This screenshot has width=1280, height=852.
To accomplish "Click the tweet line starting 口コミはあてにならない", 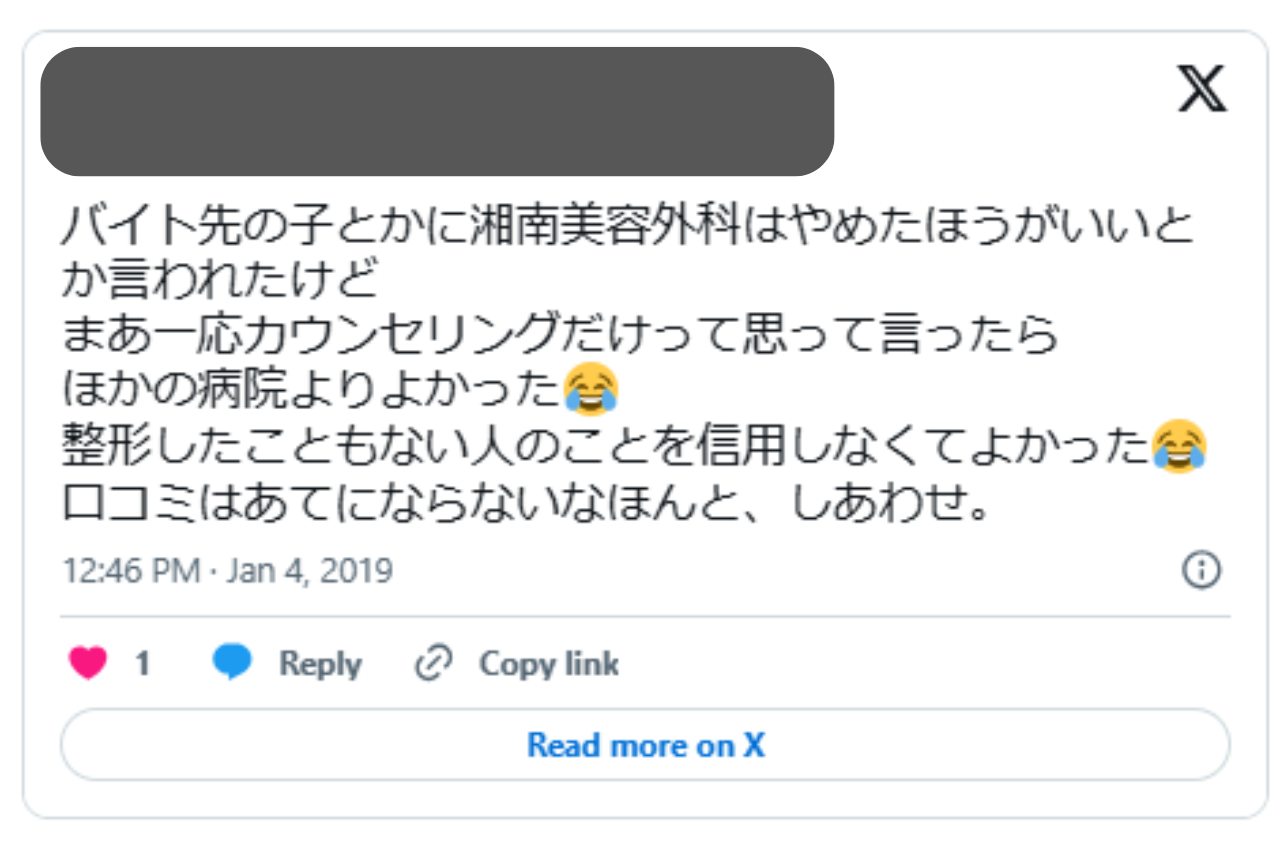I will coord(526,502).
